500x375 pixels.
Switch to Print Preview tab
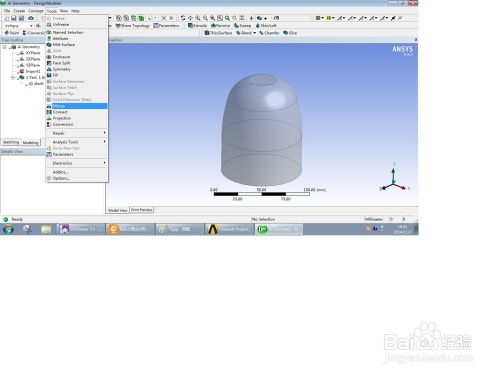(x=142, y=210)
